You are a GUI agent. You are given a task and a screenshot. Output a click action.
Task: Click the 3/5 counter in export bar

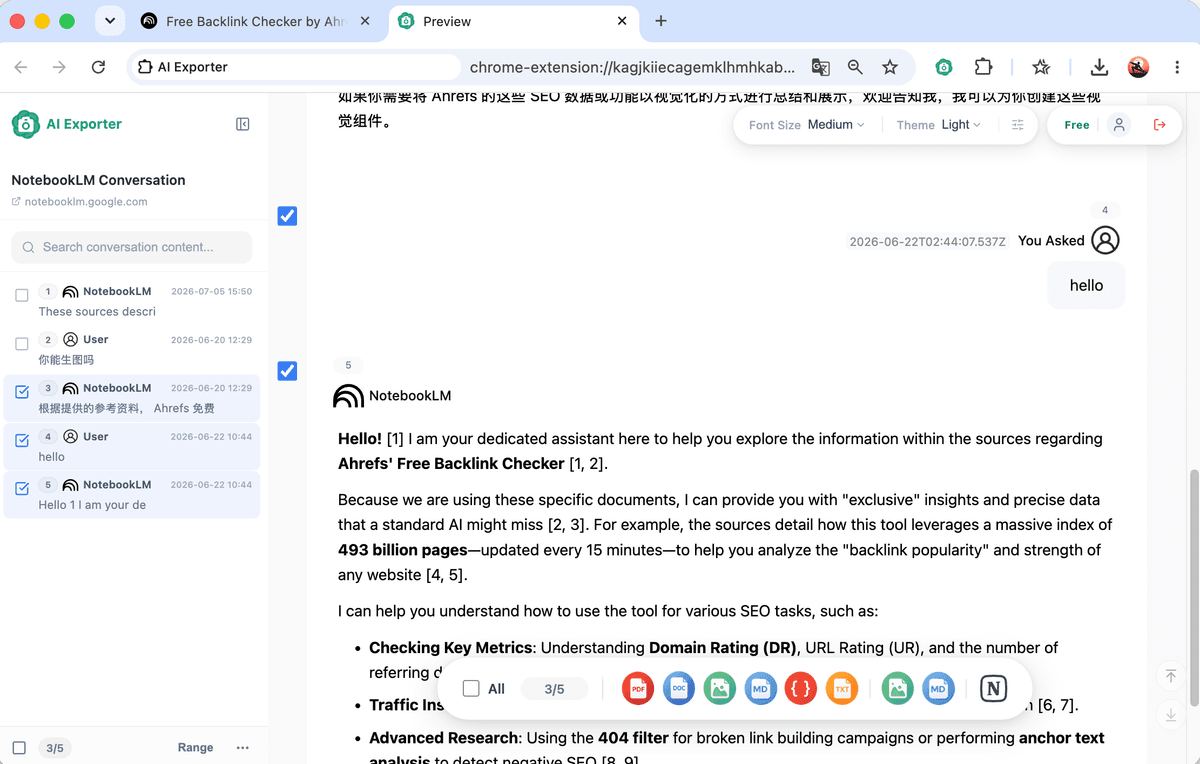(554, 689)
